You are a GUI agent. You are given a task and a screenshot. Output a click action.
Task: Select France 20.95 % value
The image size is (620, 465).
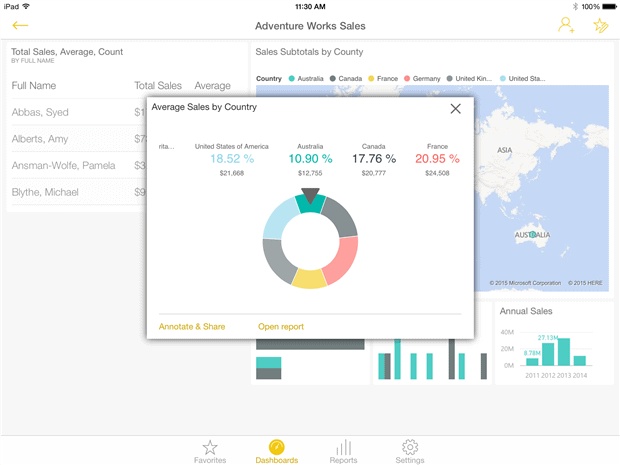(437, 159)
